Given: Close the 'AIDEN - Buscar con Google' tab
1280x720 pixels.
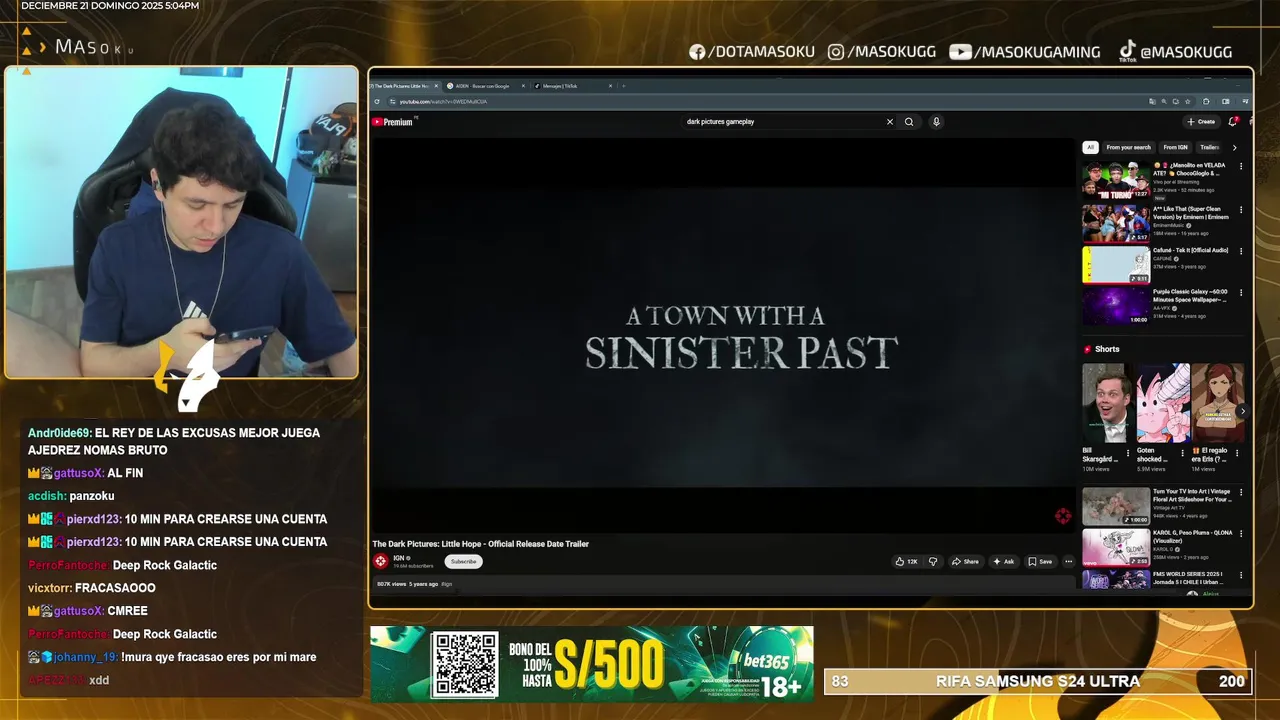Looking at the screenshot, I should tap(523, 86).
